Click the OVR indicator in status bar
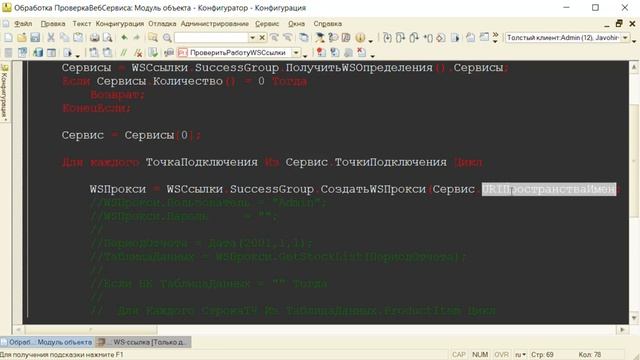640x360 pixels. coord(501,355)
